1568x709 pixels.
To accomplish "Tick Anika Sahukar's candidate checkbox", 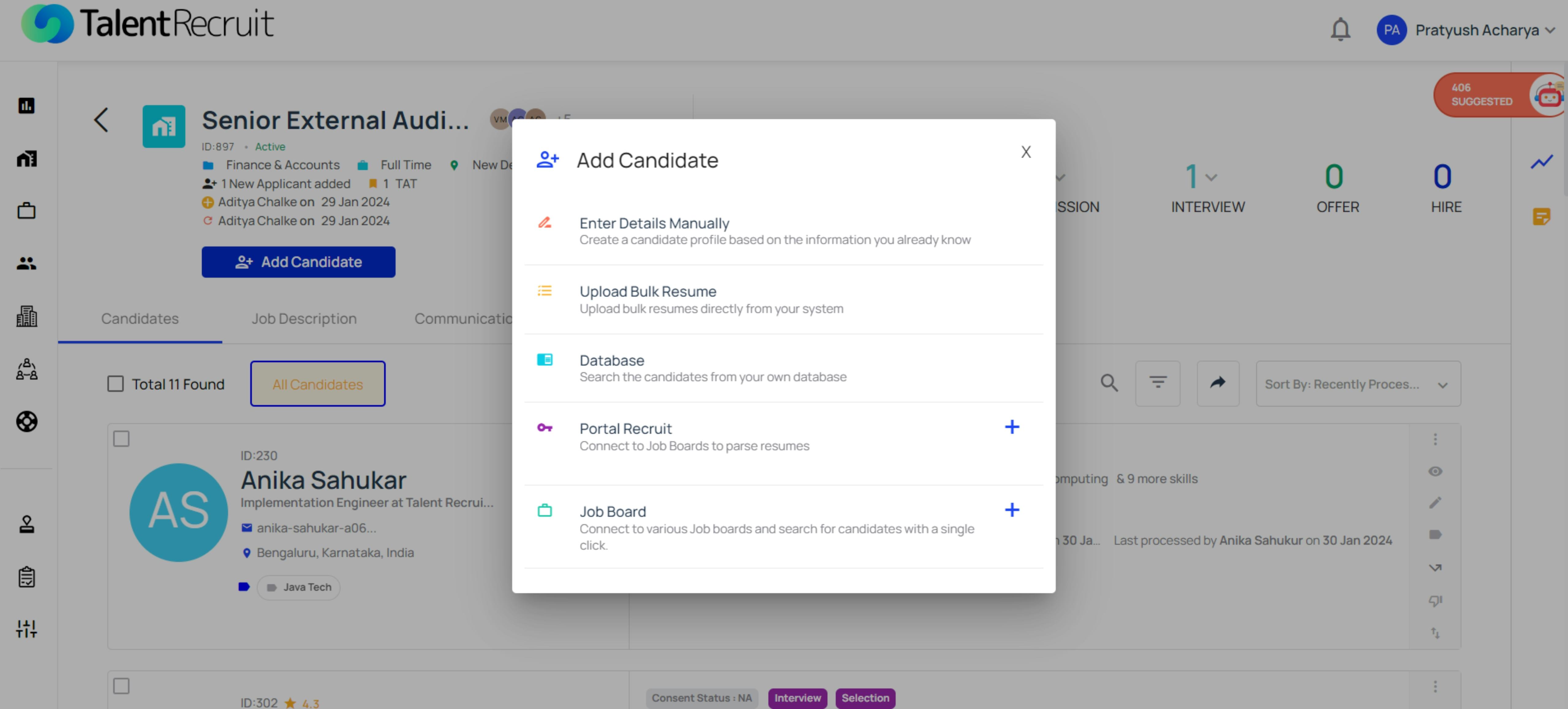I will (121, 438).
